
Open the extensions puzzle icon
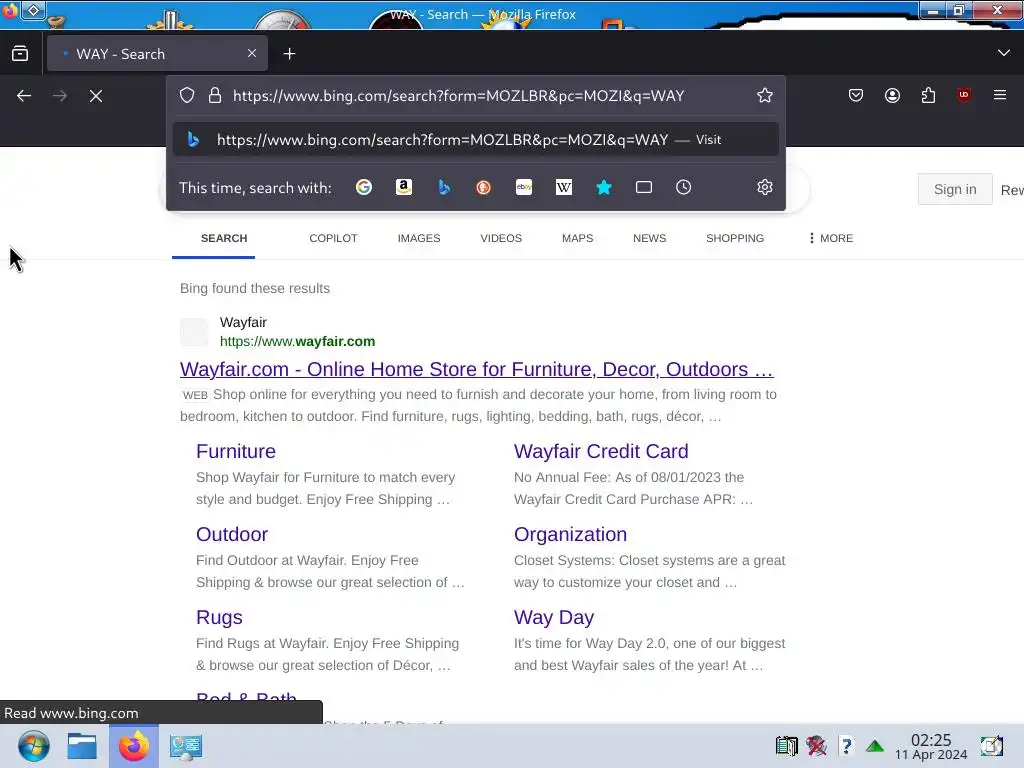[928, 95]
